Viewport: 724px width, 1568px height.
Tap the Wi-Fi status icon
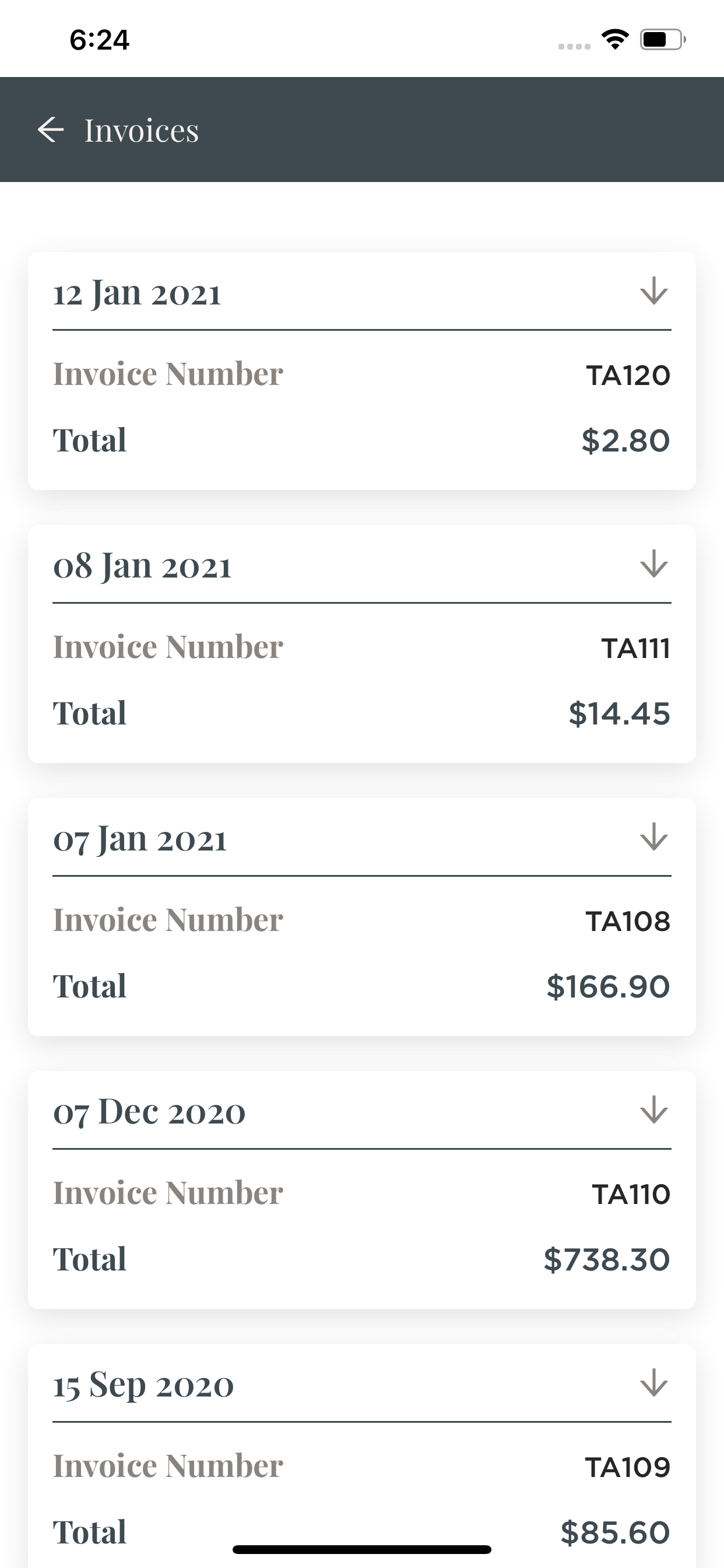click(615, 40)
